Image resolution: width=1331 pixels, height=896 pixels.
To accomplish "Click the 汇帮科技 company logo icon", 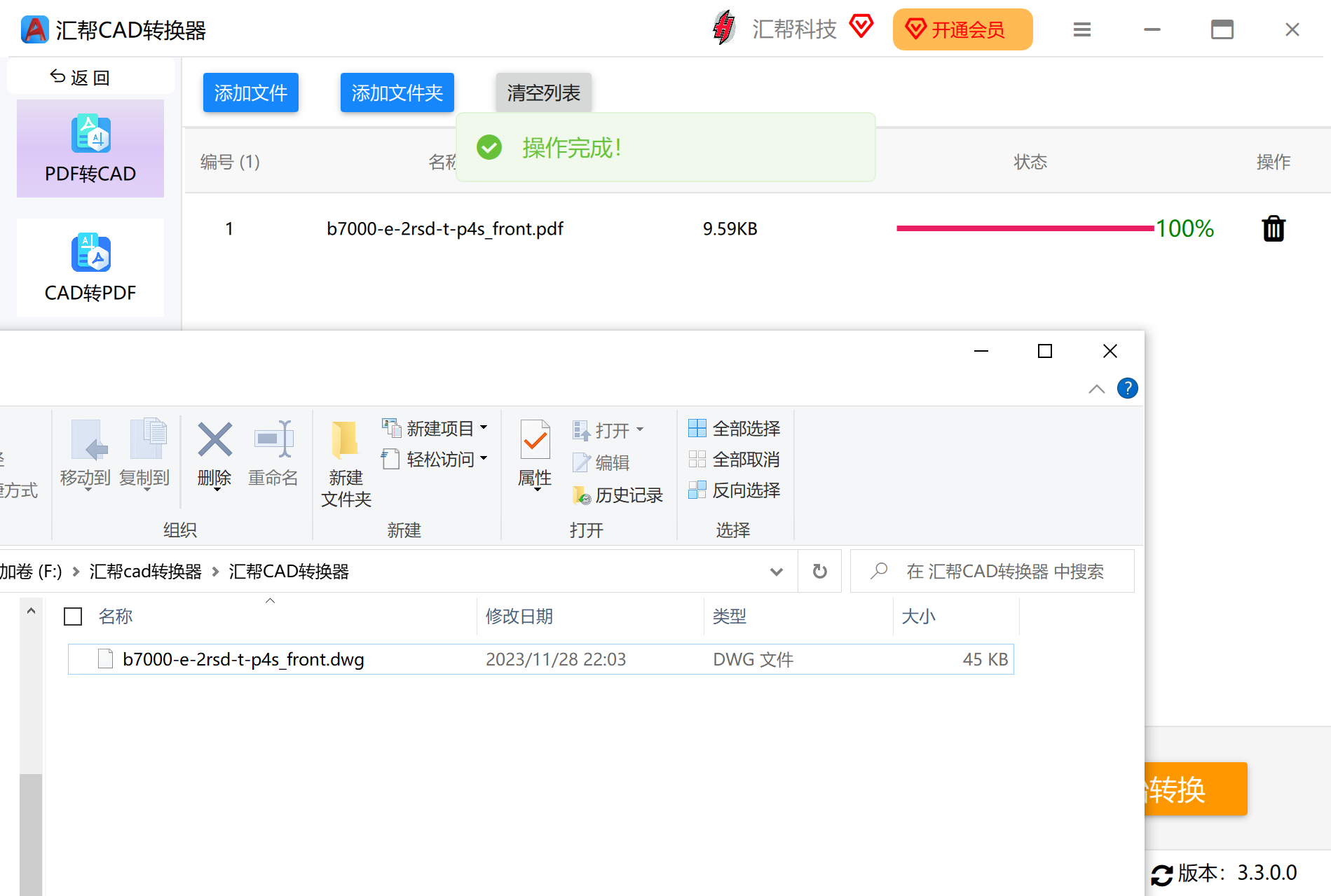I will coord(724,28).
